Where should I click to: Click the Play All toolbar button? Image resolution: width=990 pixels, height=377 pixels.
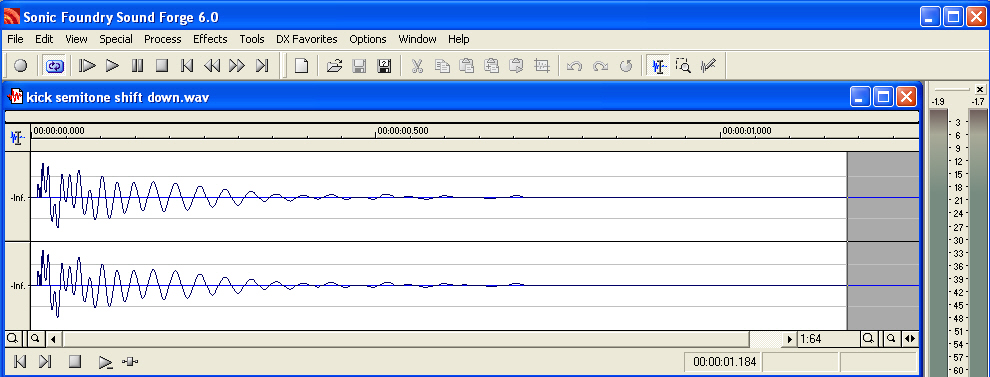(x=87, y=66)
